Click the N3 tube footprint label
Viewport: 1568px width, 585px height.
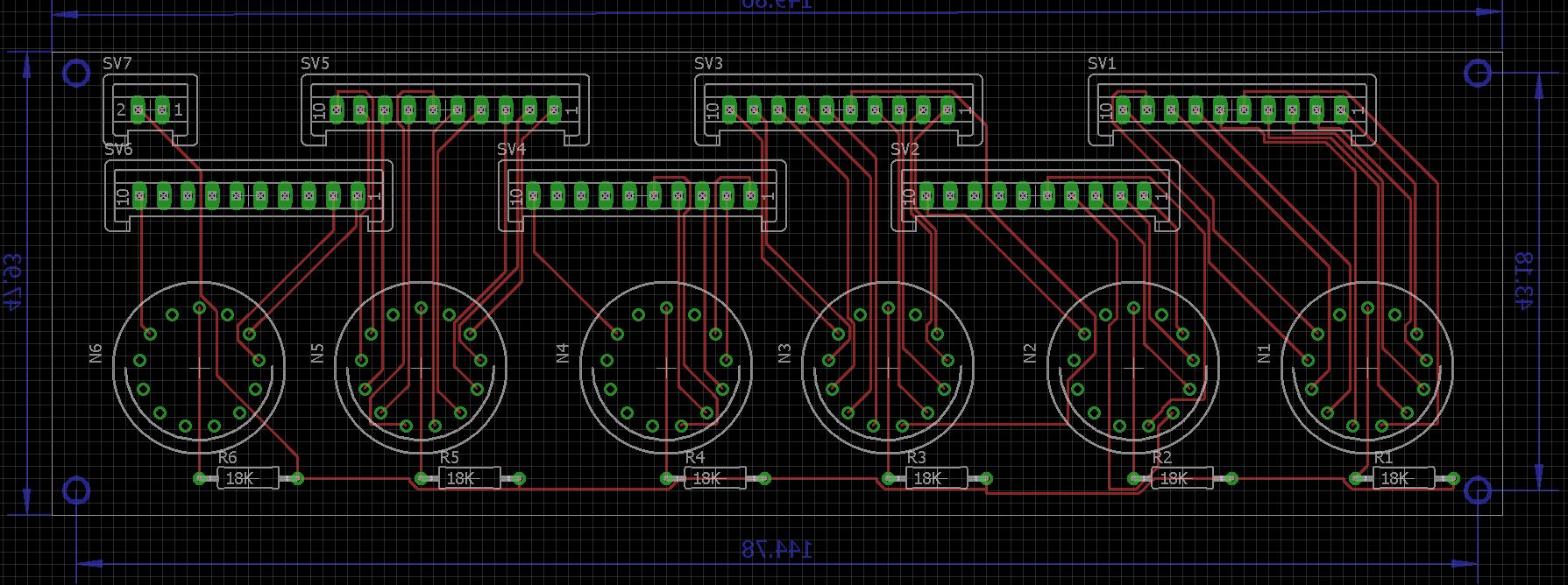point(784,353)
